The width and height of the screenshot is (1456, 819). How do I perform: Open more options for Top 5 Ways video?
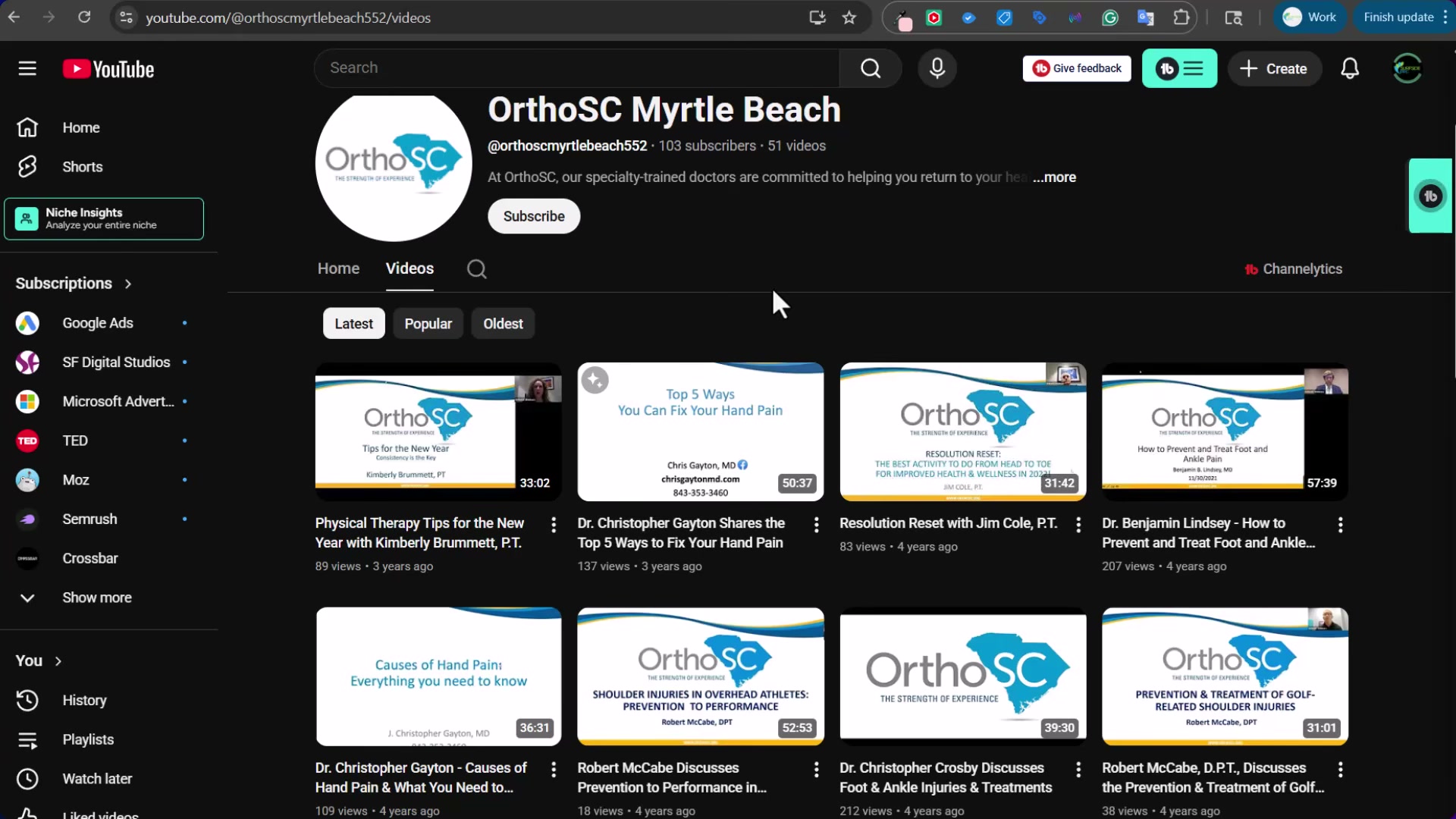pyautogui.click(x=816, y=525)
